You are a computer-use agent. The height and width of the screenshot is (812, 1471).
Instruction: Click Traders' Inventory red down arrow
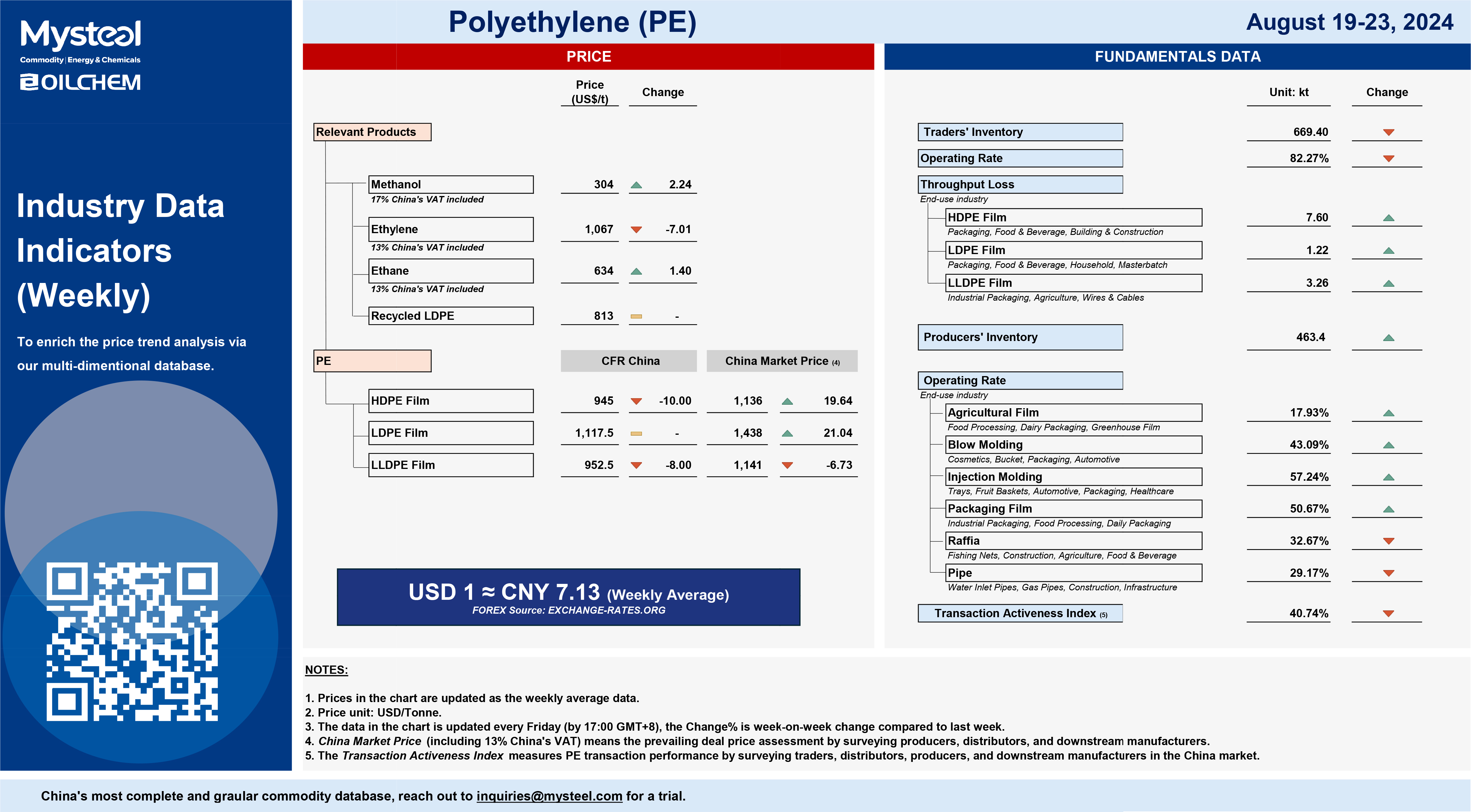1389,132
